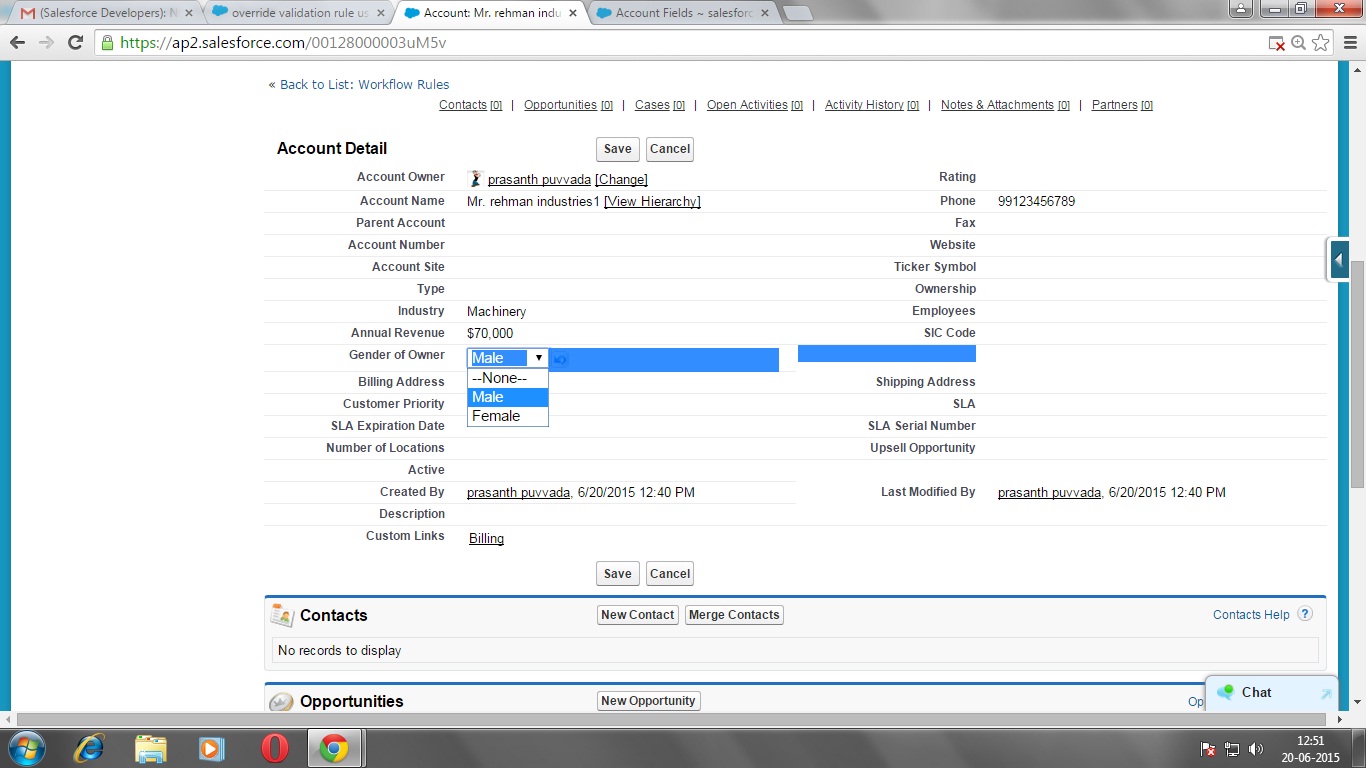Screen dimensions: 1366x768
Task: Jump to Notes & Attachments list
Action: [1005, 105]
